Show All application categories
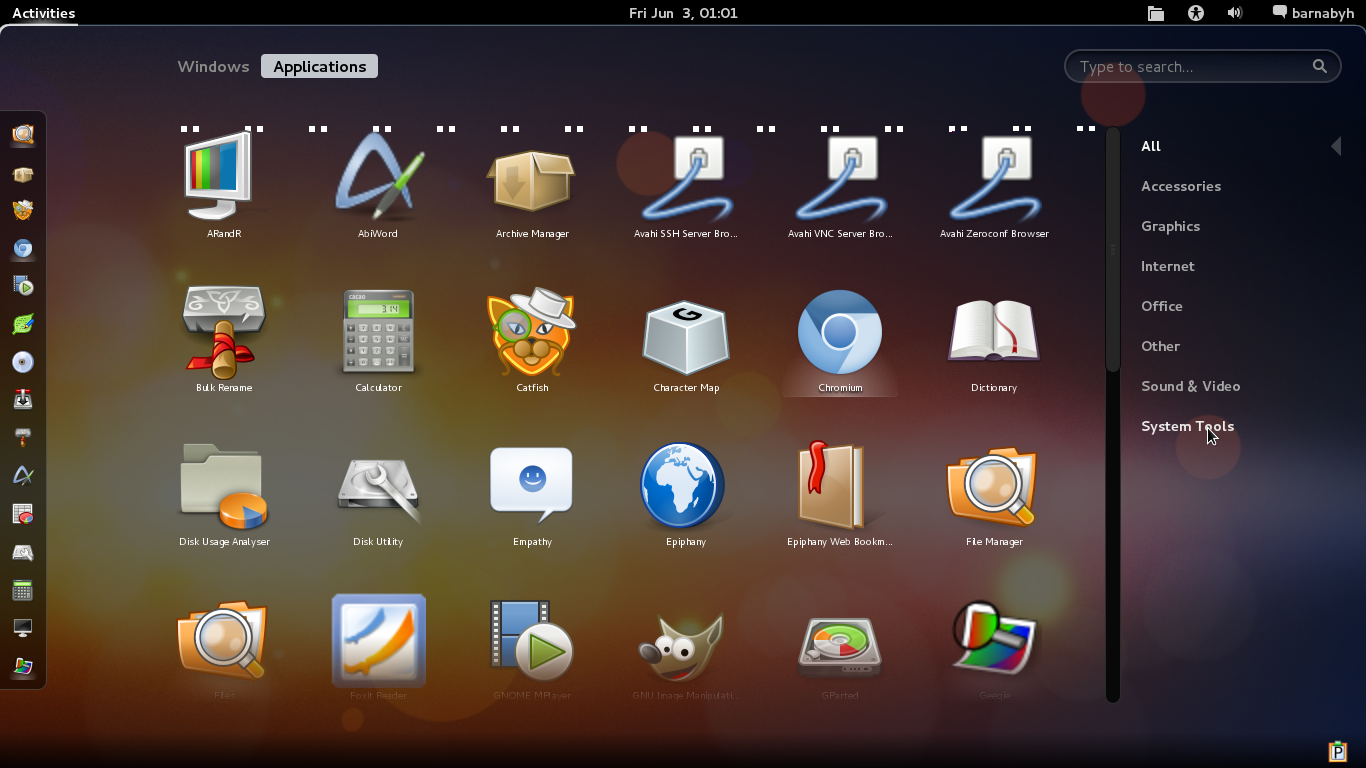1366x768 pixels. 1151,146
